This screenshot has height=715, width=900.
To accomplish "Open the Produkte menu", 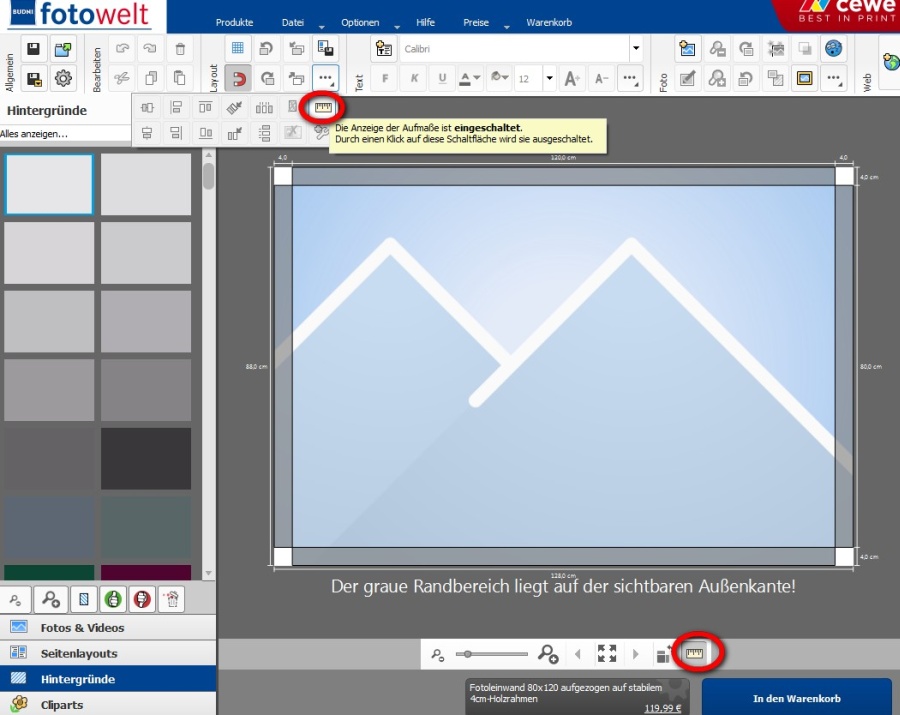I will tap(234, 22).
